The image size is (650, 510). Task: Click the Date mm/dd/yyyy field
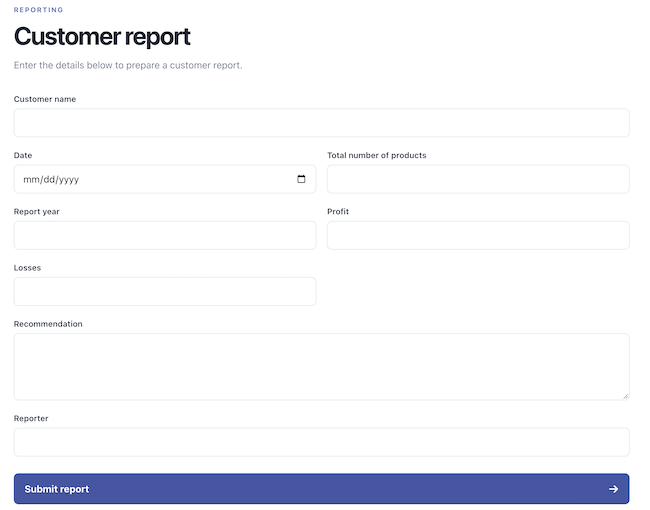pyautogui.click(x=165, y=179)
